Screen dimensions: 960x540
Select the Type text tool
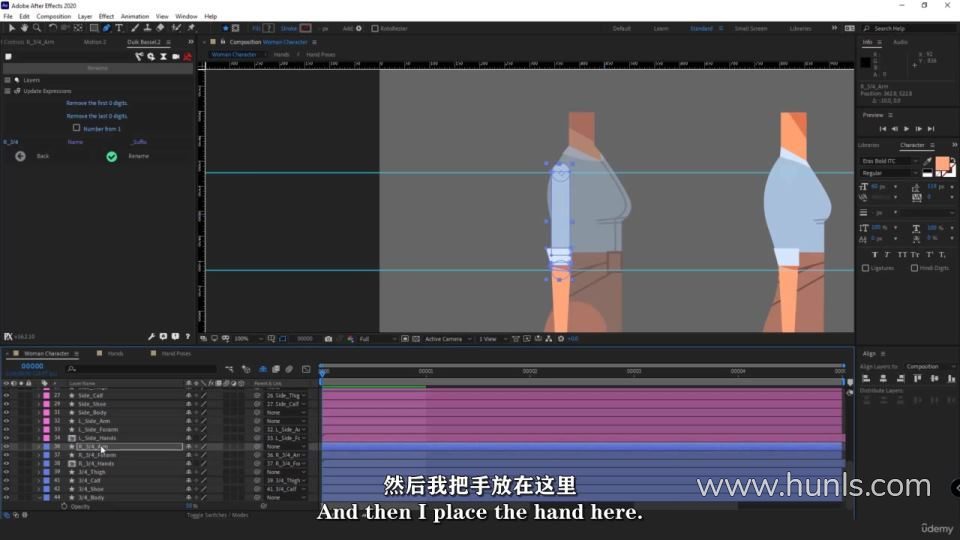click(x=119, y=28)
